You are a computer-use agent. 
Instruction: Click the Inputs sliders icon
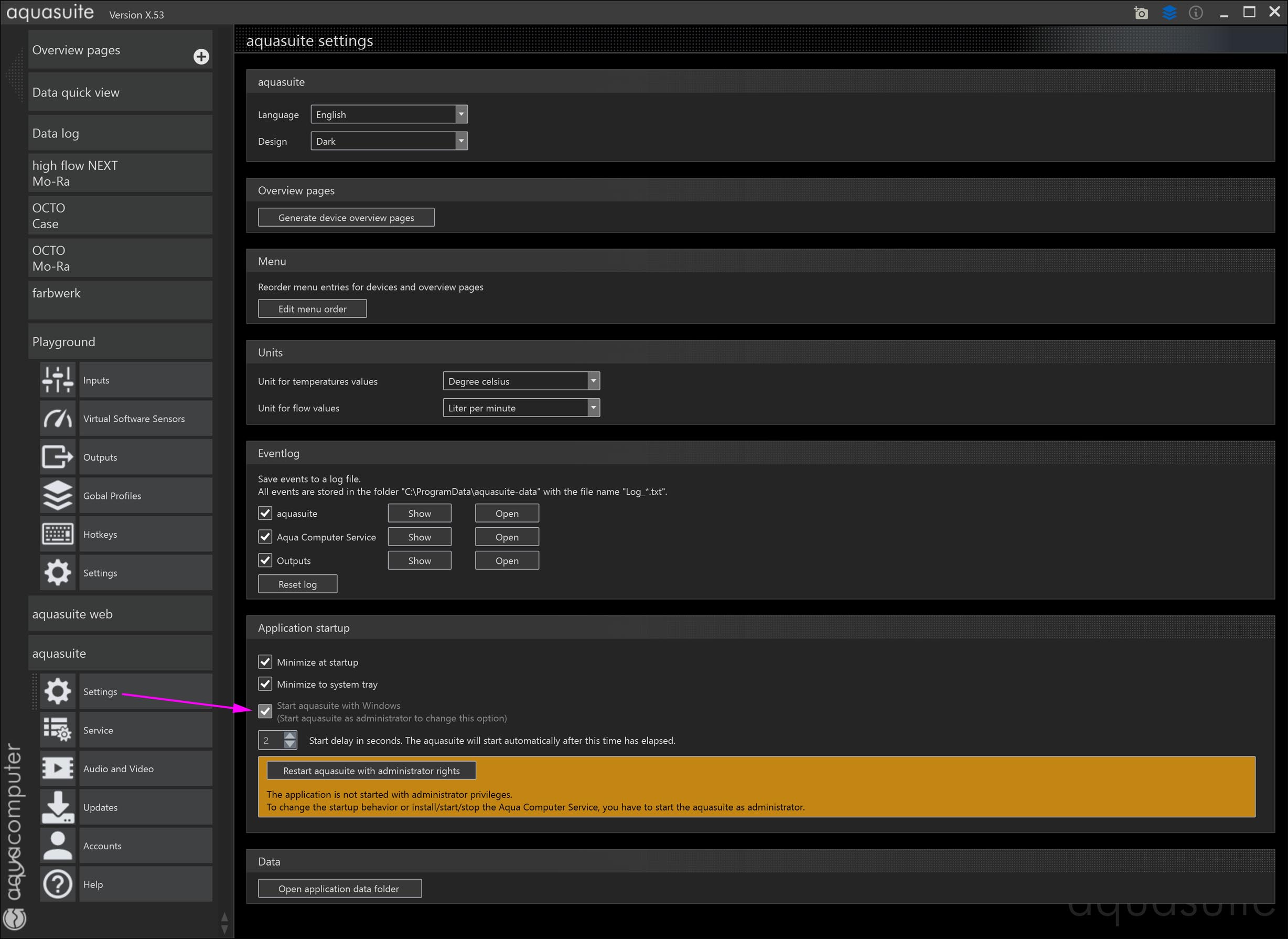57,380
